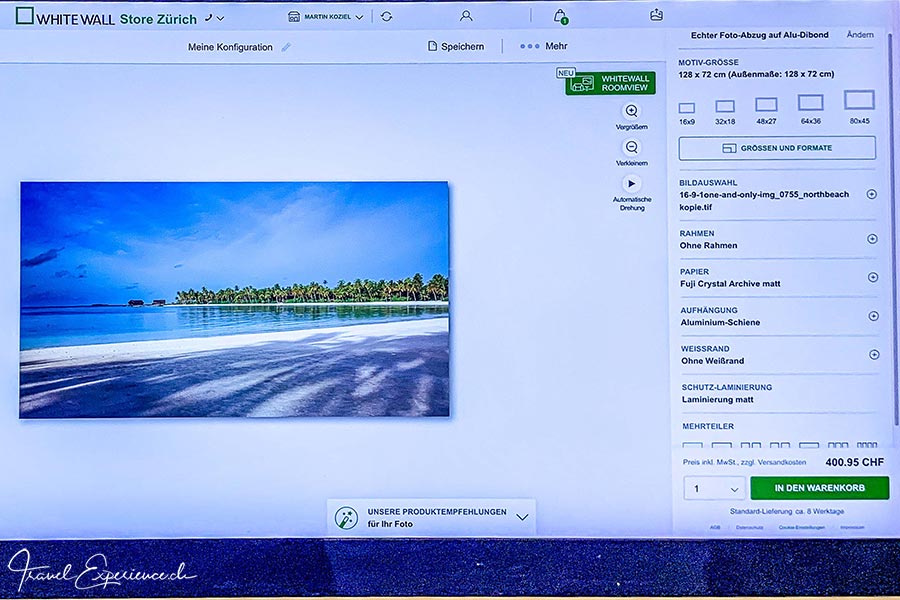Open the quantity dropdown showing 1
This screenshot has height=600, width=900.
click(713, 488)
